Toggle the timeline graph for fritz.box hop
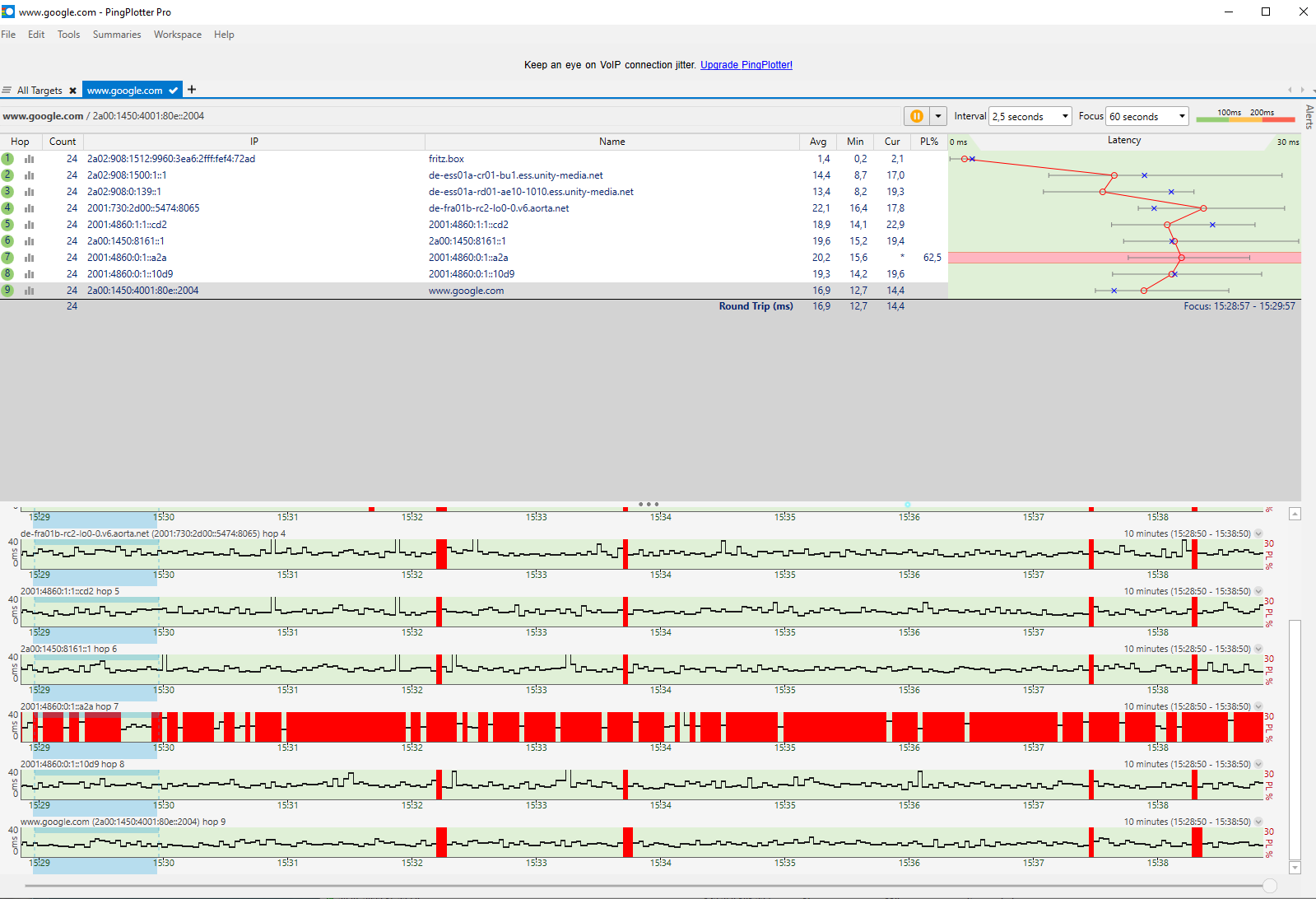This screenshot has height=899, width=1316. 30,159
